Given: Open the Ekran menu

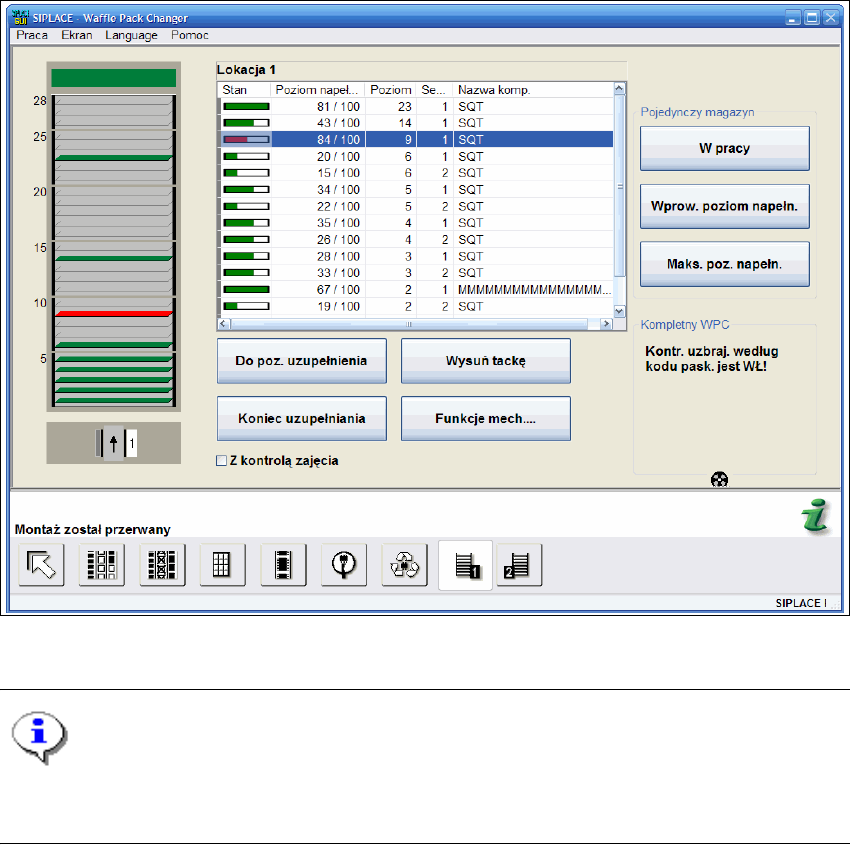Looking at the screenshot, I should click(76, 35).
